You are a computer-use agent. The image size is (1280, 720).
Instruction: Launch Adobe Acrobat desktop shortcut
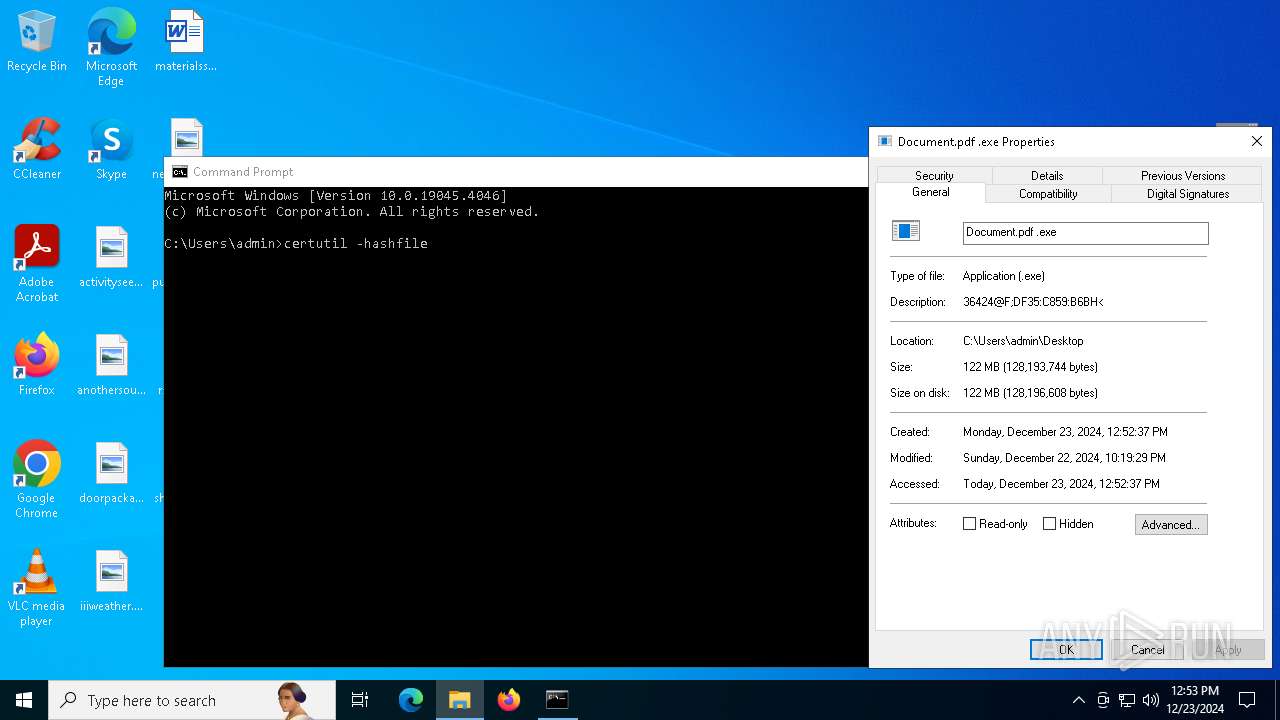37,264
